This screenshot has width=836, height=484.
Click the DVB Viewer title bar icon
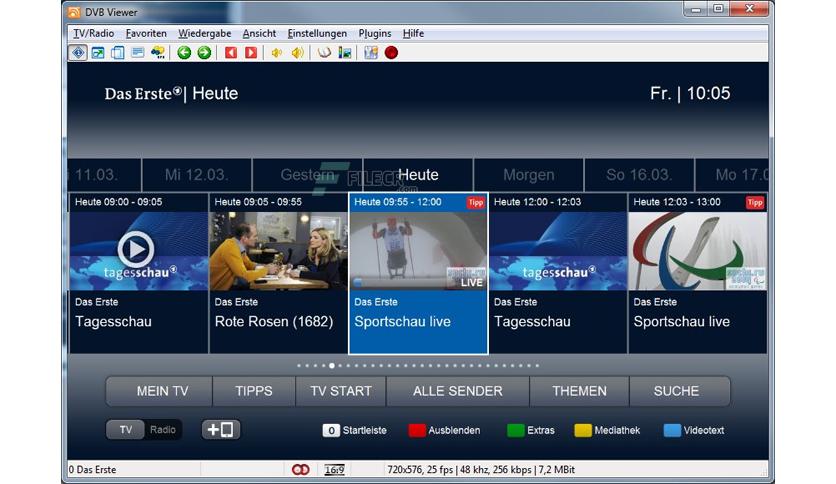click(x=74, y=12)
